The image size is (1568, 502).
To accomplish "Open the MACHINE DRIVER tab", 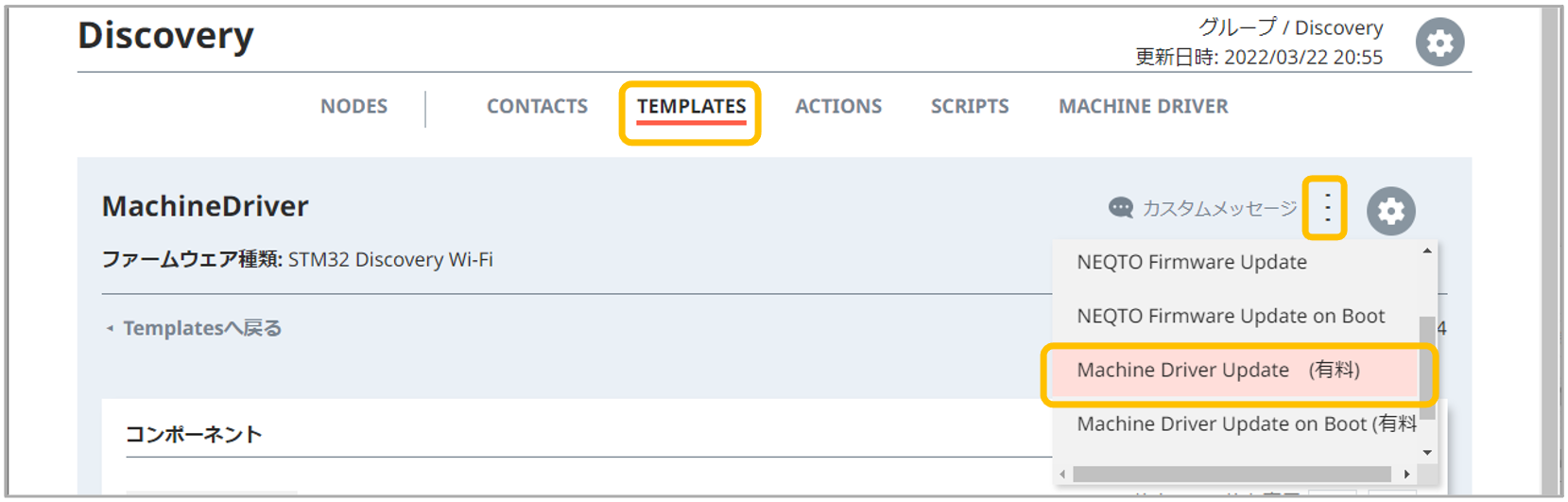I will click(x=1143, y=107).
